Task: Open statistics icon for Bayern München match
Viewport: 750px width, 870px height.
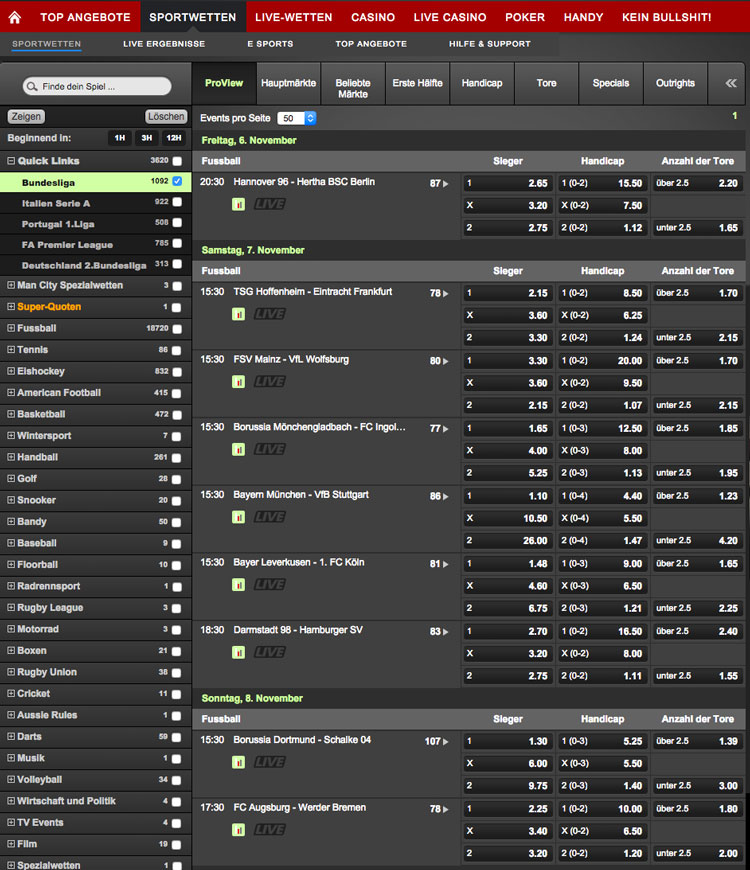Action: point(239,518)
